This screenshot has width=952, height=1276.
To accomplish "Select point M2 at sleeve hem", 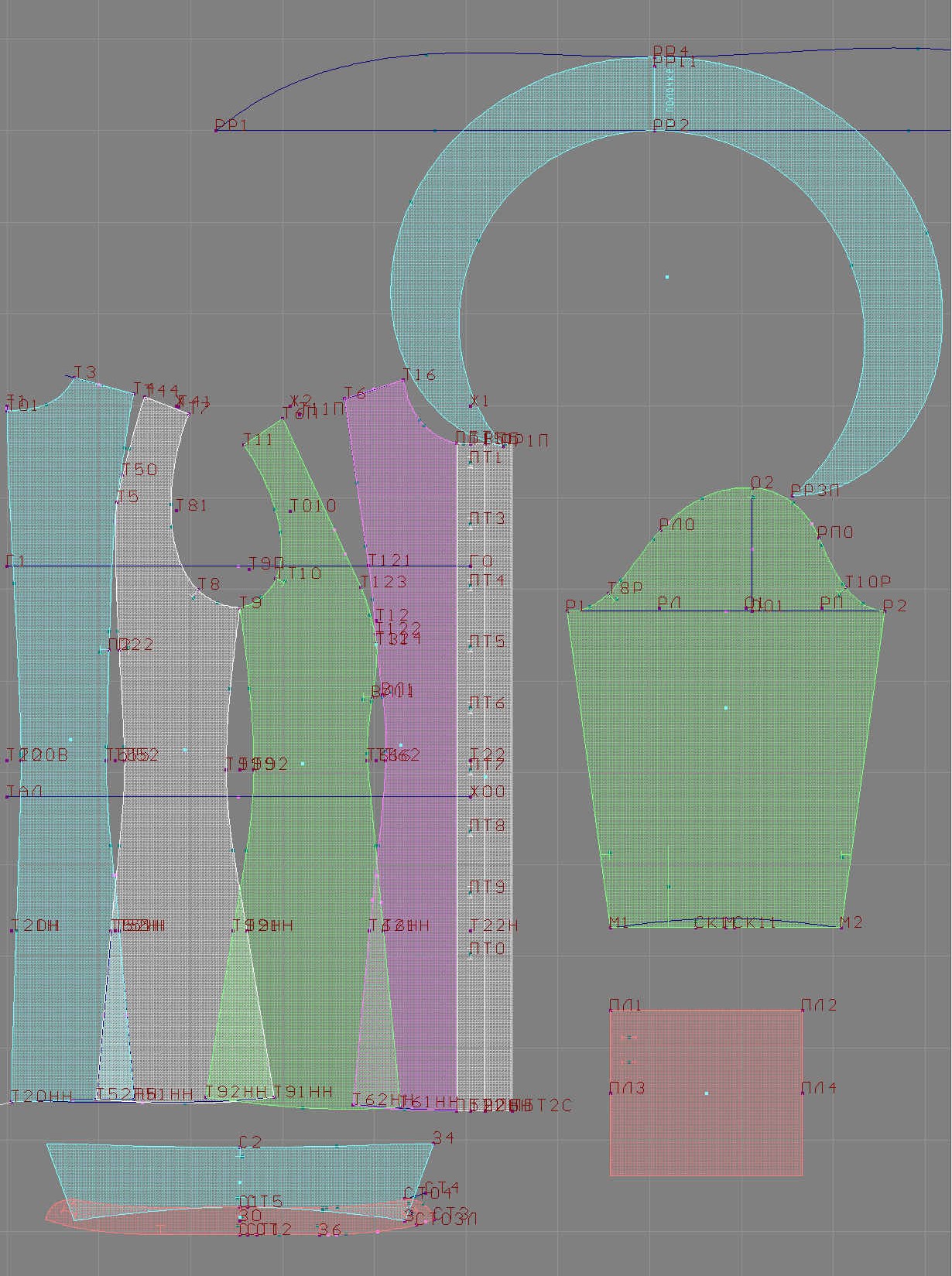I will pyautogui.click(x=841, y=926).
